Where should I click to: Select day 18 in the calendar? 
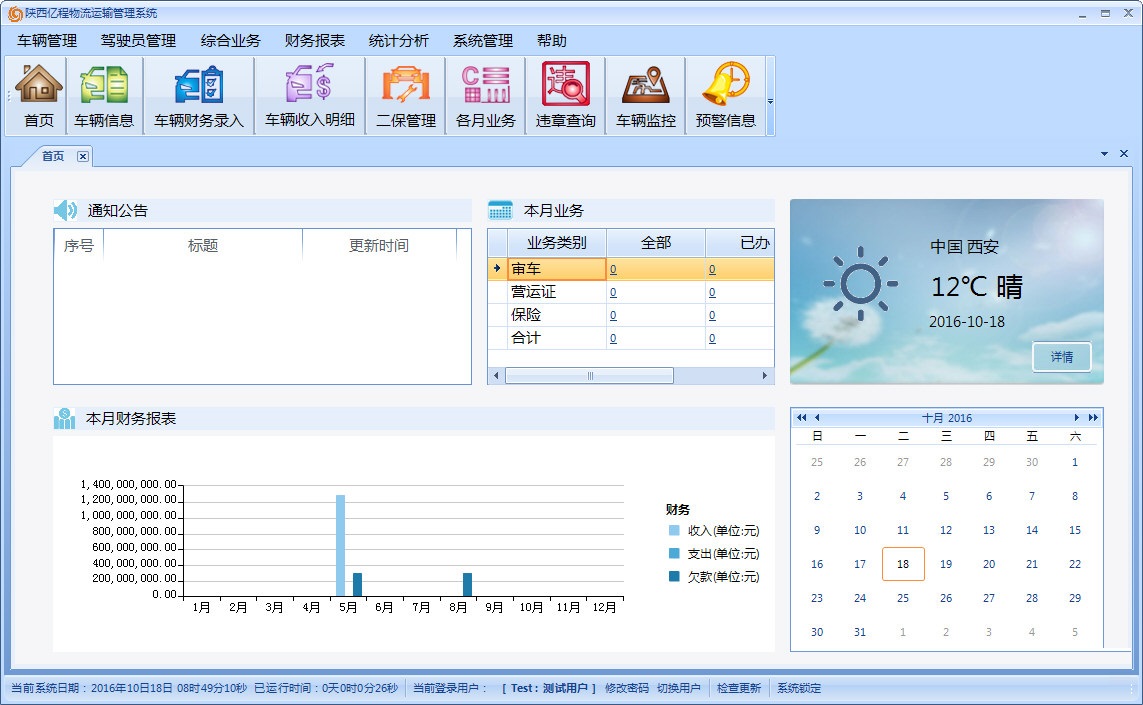[x=902, y=564]
